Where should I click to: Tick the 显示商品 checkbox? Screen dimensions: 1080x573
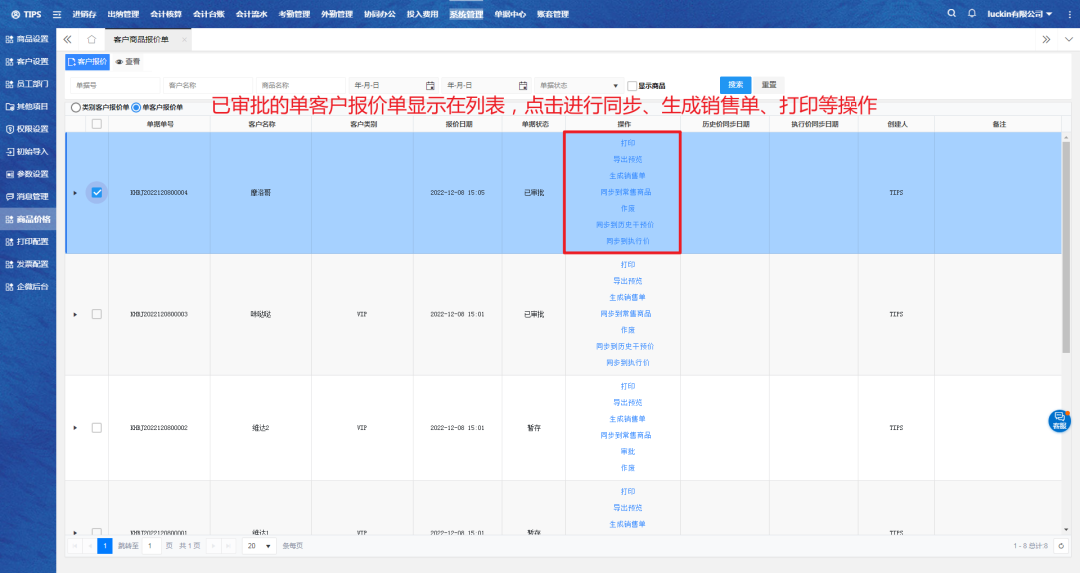click(632, 86)
